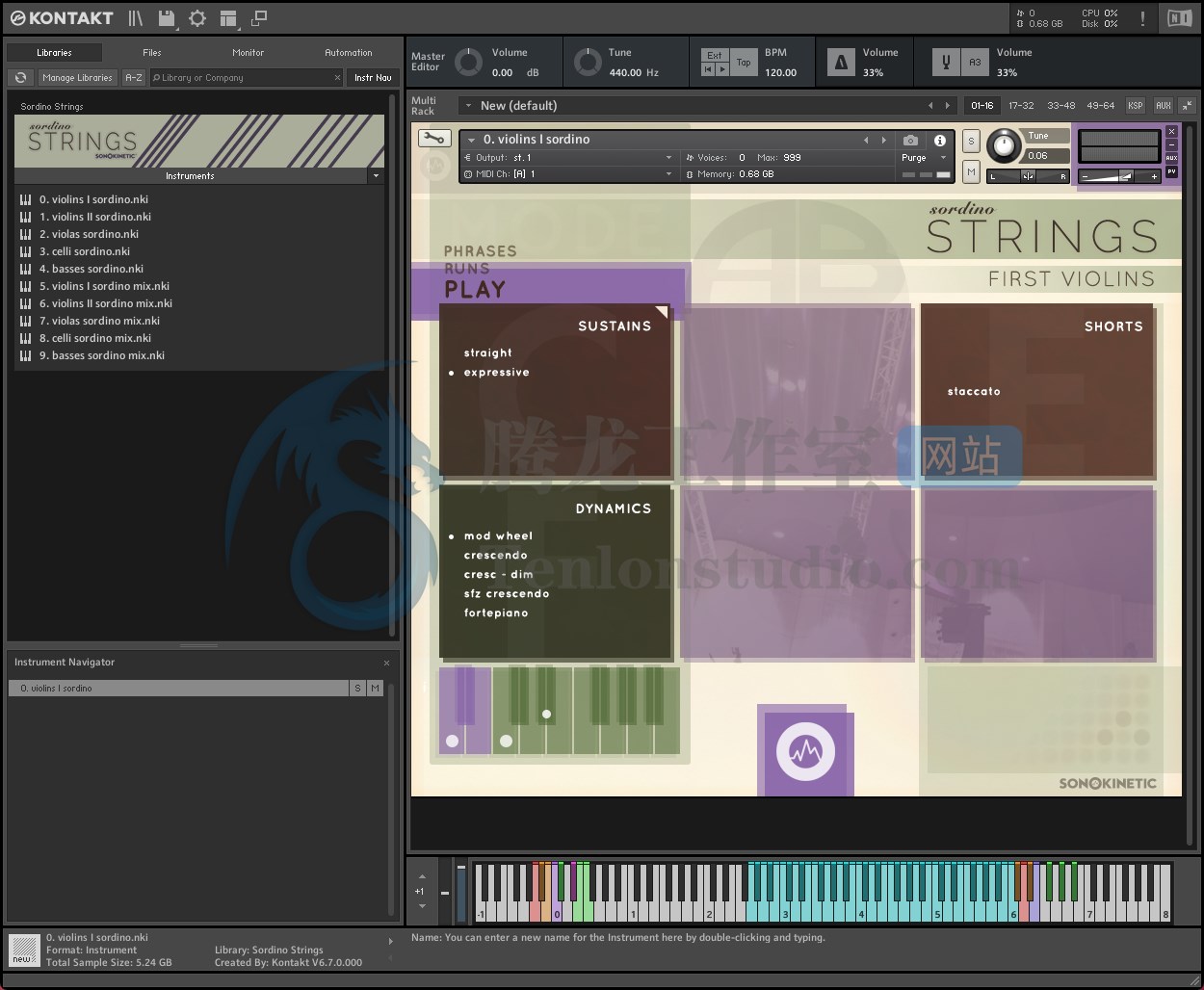Expand Instruments dropdown arrow under library banner

pos(376,176)
